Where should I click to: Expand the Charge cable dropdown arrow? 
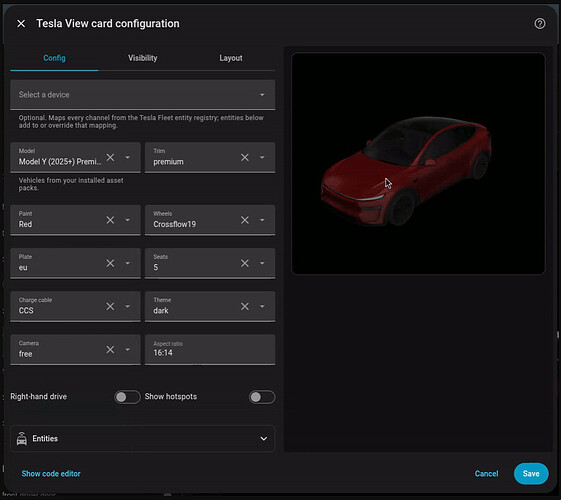pos(127,307)
